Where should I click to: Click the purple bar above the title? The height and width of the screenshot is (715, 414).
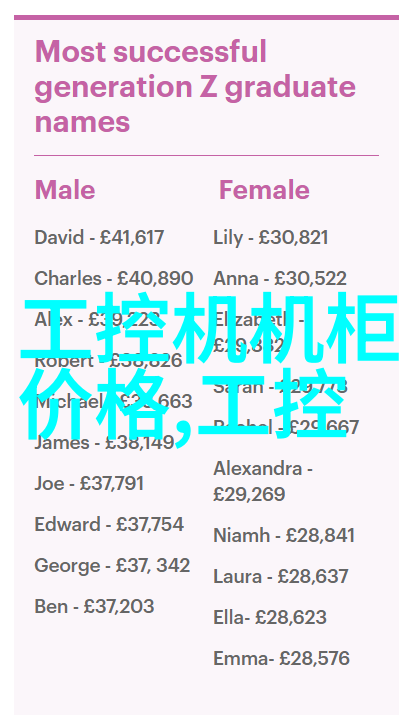(207, 17)
